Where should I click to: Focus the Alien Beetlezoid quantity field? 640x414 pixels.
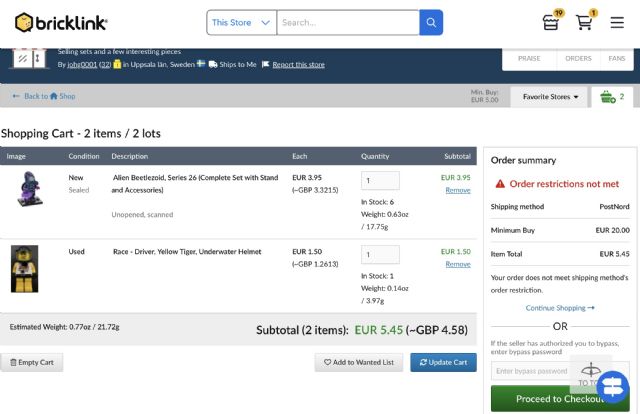point(380,181)
